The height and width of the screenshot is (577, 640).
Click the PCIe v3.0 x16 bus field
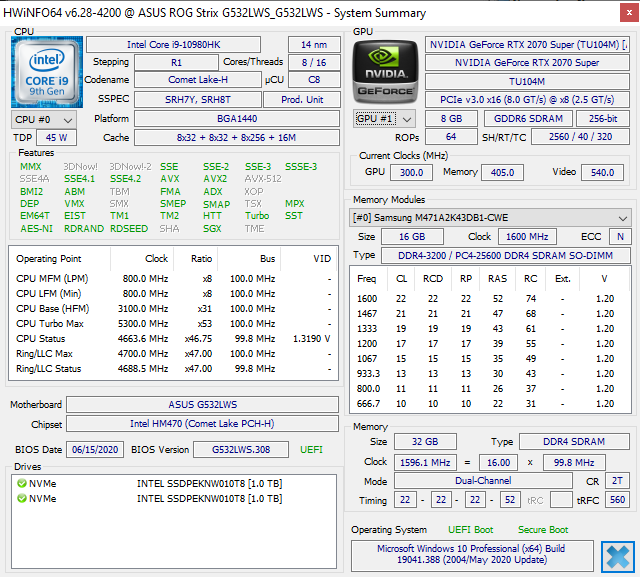527,100
